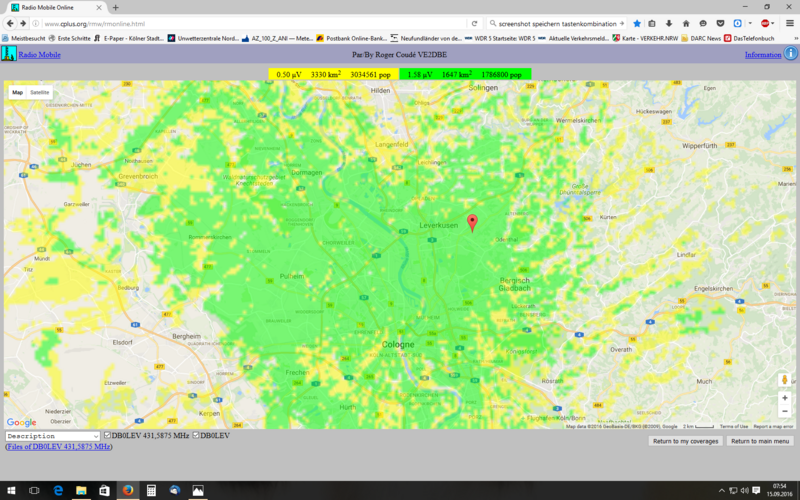Open the Erste Schritte bookmark
The width and height of the screenshot is (800, 500).
69,38
